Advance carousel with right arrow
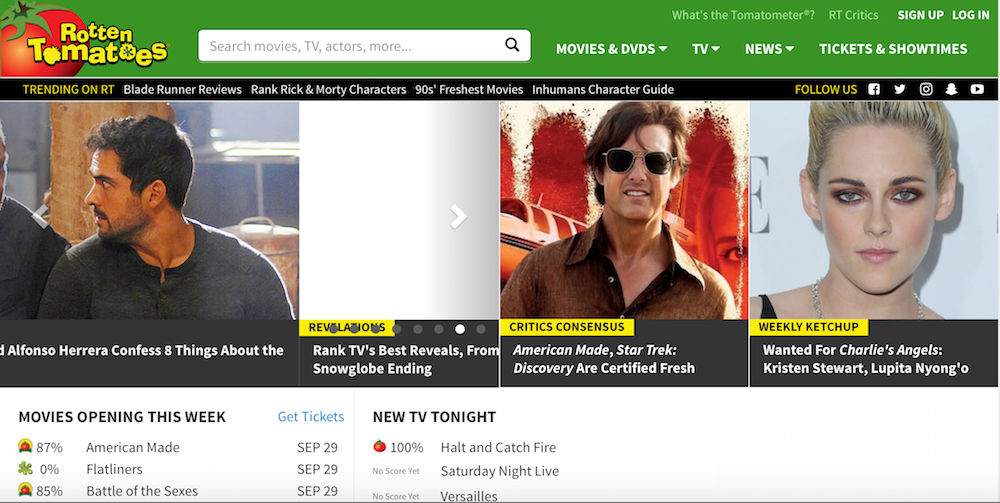Image resolution: width=1000 pixels, height=503 pixels. click(x=458, y=216)
